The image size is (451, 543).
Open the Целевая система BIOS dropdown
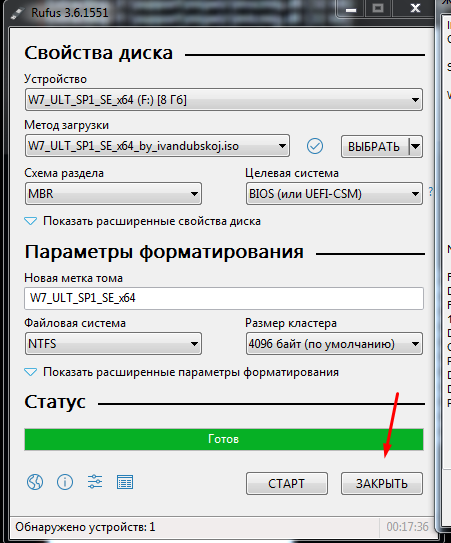(x=334, y=194)
